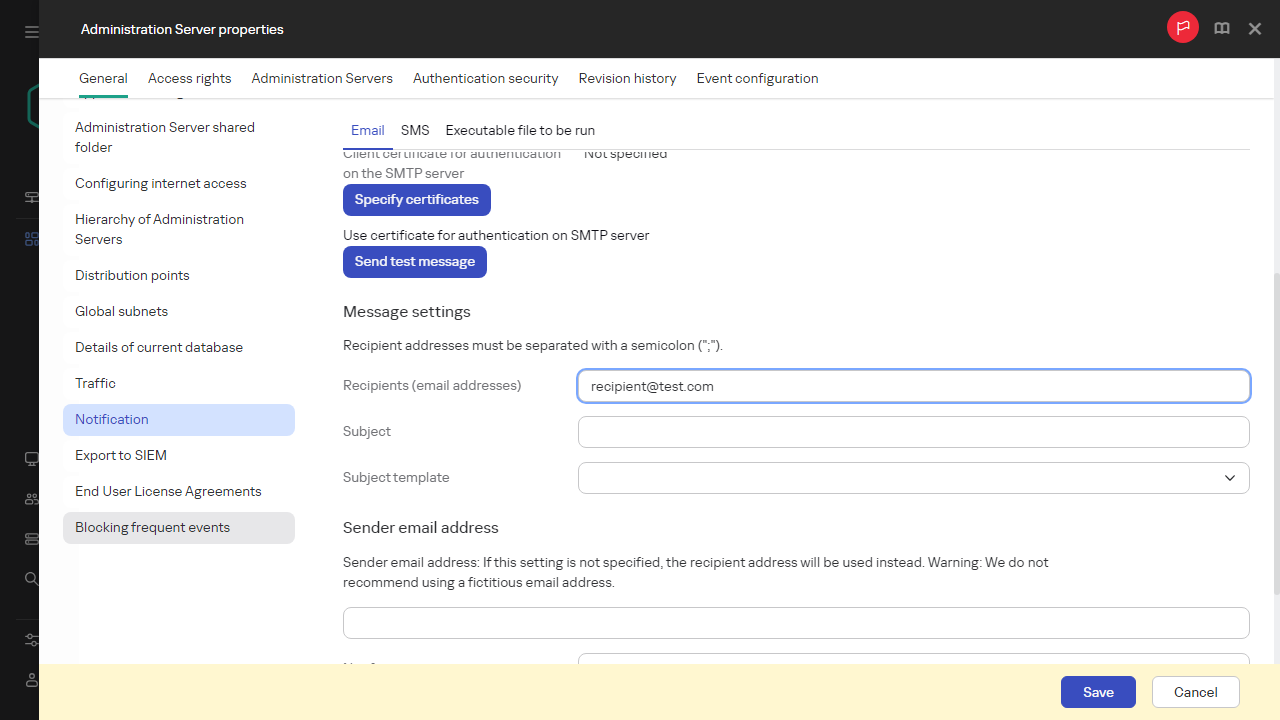This screenshot has height=720, width=1280.
Task: Click the settings sliders icon in the sidebar
Action: coord(32,640)
